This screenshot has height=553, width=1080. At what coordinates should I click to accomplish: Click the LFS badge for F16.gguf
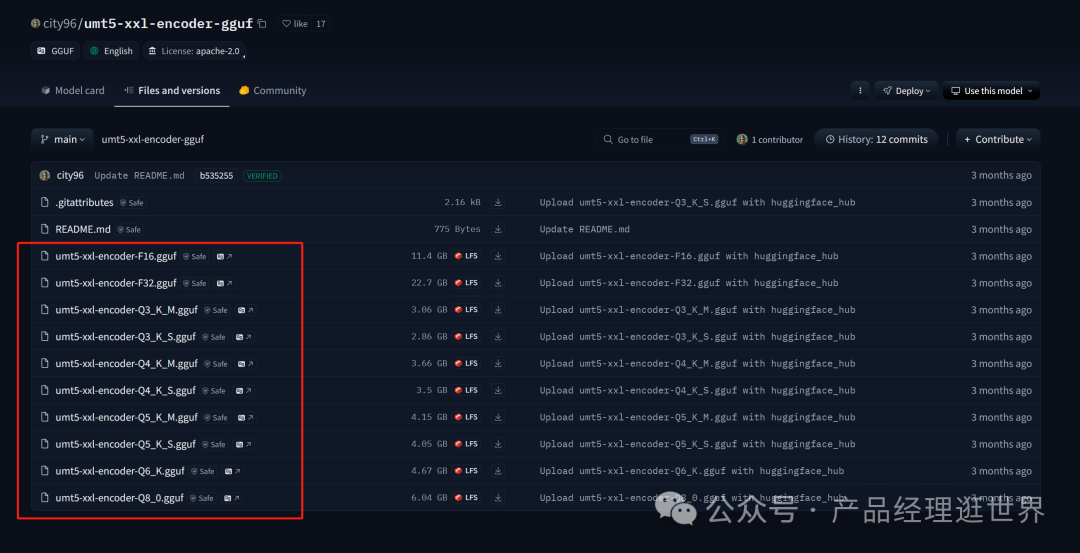point(466,256)
